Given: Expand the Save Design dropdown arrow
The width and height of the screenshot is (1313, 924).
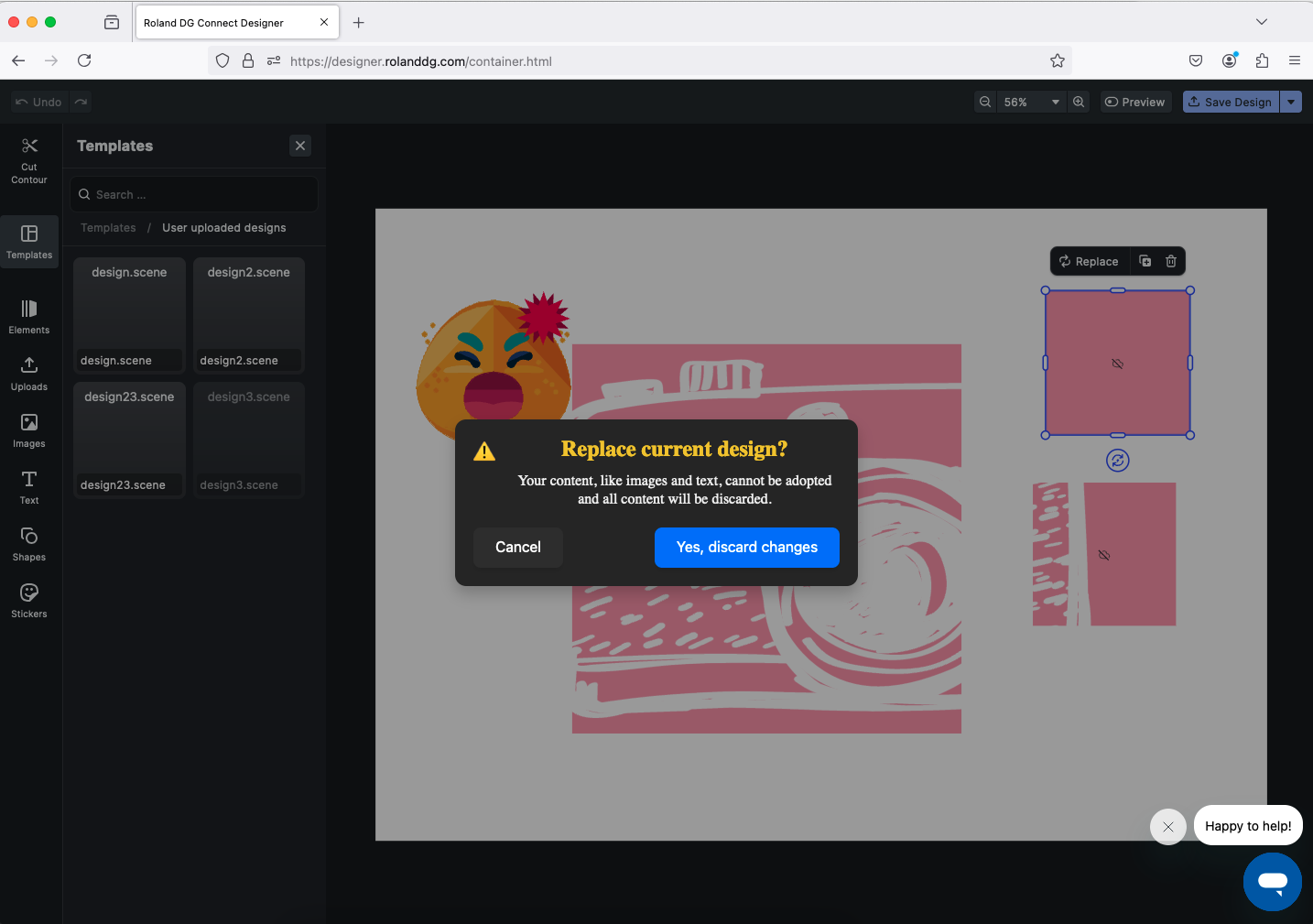Looking at the screenshot, I should tap(1291, 102).
